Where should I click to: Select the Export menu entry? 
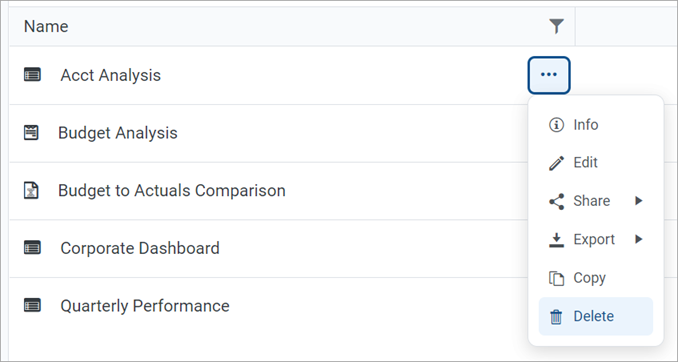click(x=595, y=239)
